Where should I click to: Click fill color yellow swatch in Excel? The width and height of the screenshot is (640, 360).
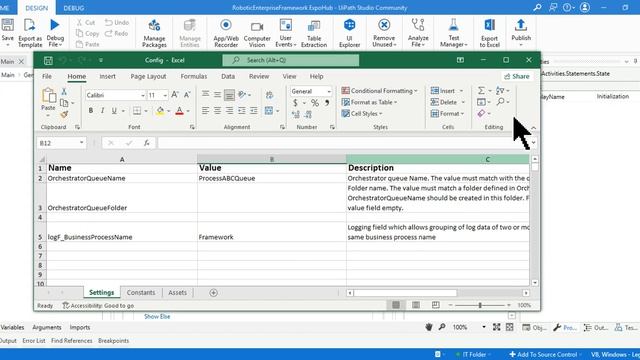click(160, 111)
